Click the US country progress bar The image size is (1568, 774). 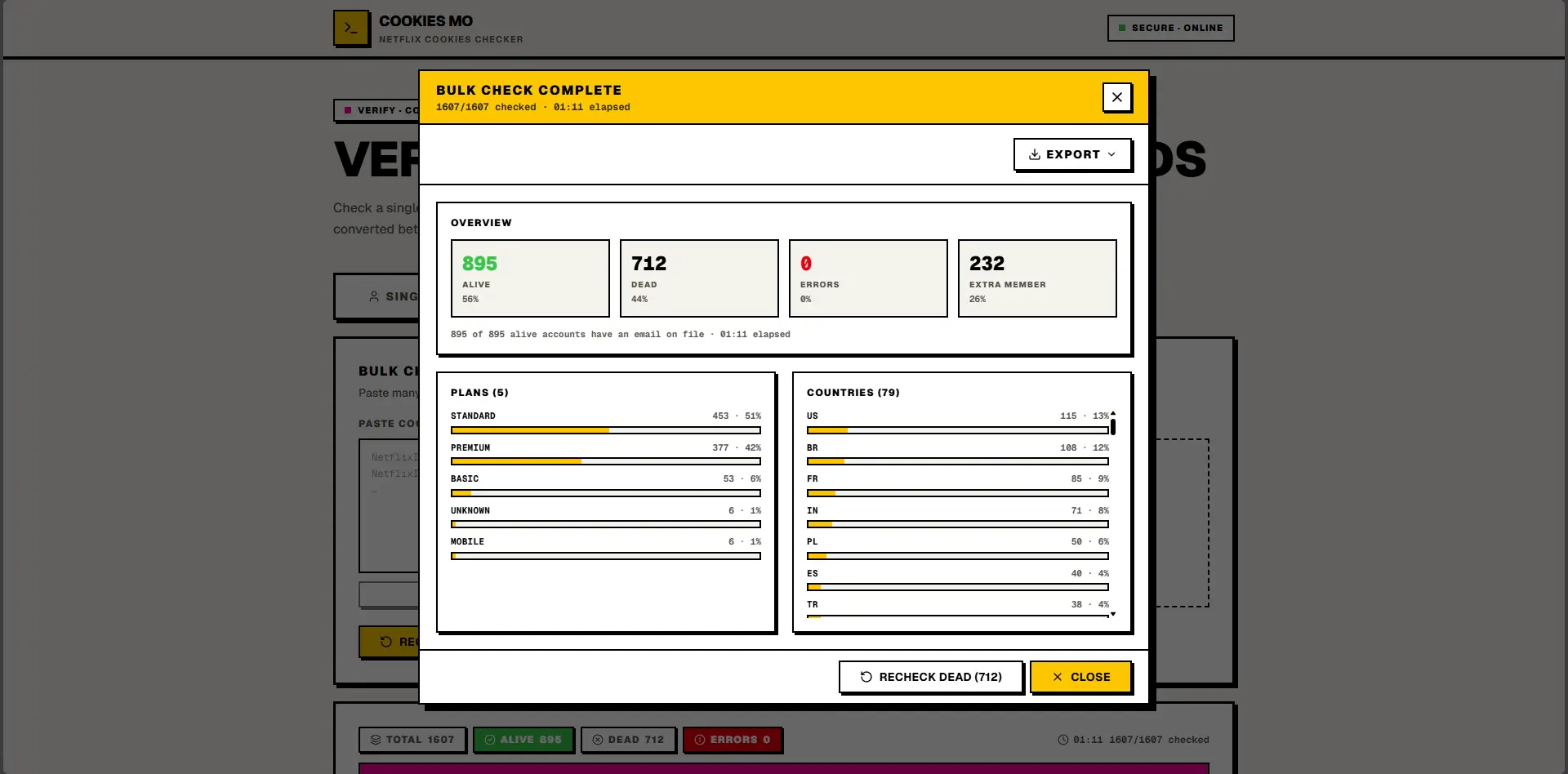click(x=958, y=430)
